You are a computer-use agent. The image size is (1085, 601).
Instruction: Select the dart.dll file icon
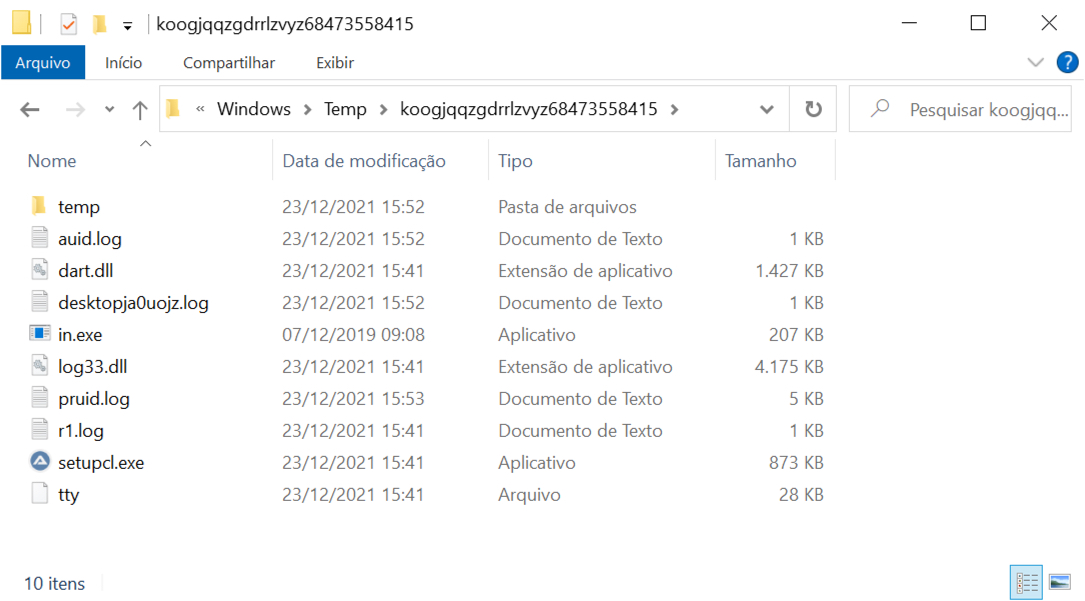coord(39,270)
